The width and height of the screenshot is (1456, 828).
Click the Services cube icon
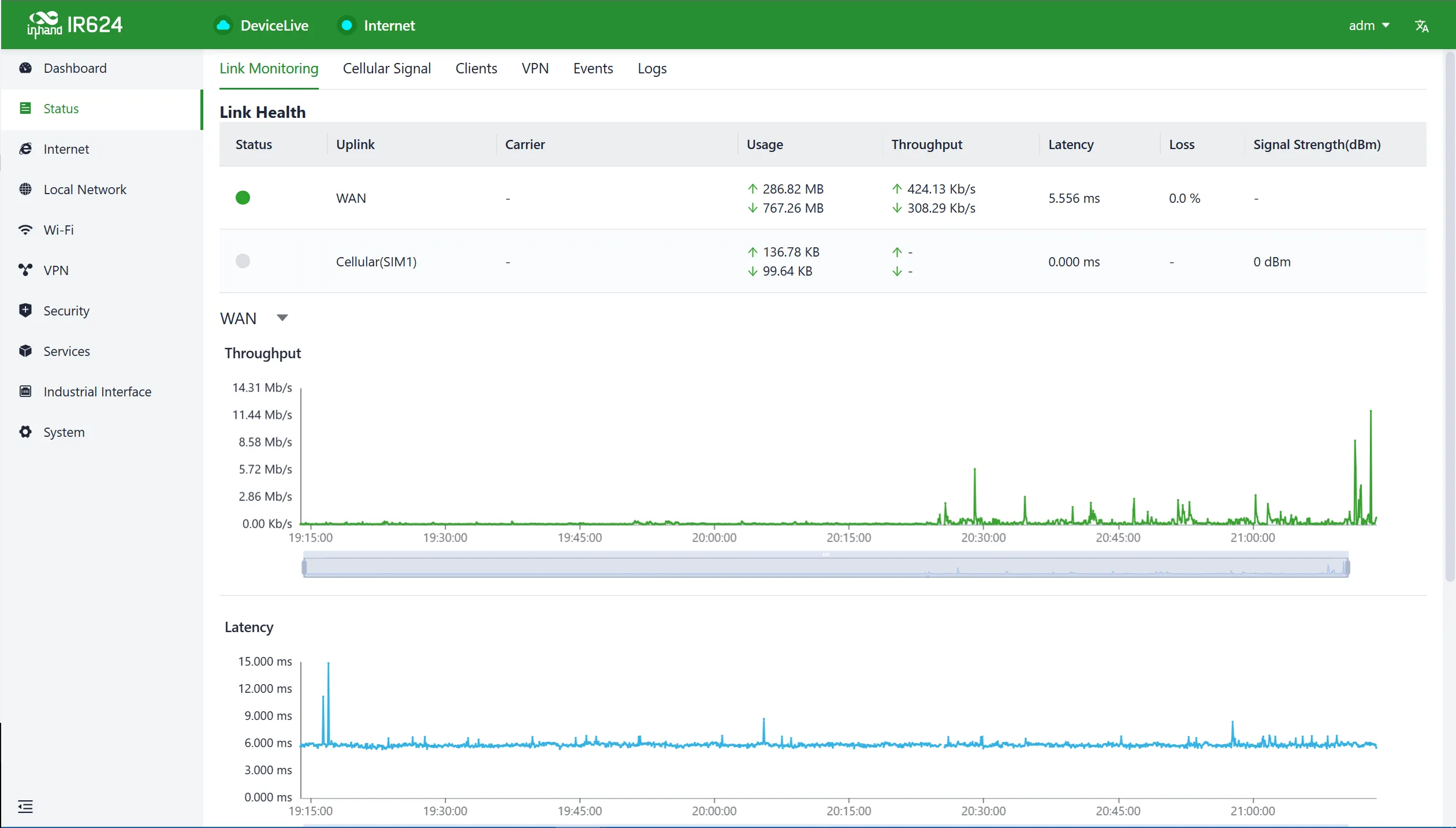click(x=25, y=351)
